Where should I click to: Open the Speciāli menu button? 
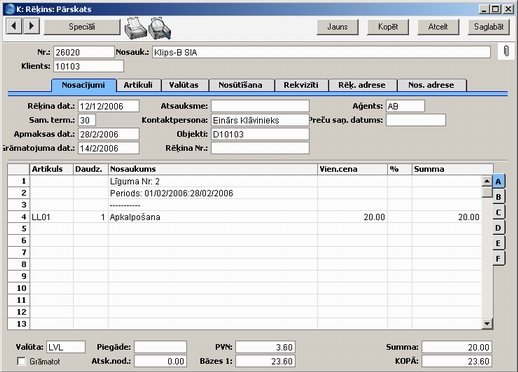[x=82, y=27]
